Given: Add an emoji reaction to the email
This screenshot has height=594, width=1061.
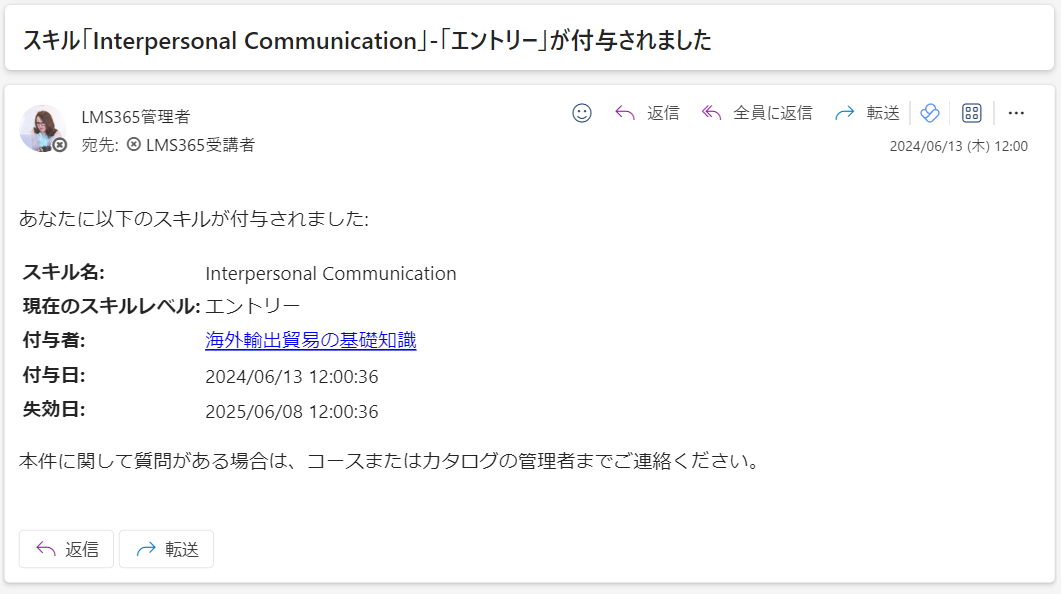Looking at the screenshot, I should coord(582,113).
